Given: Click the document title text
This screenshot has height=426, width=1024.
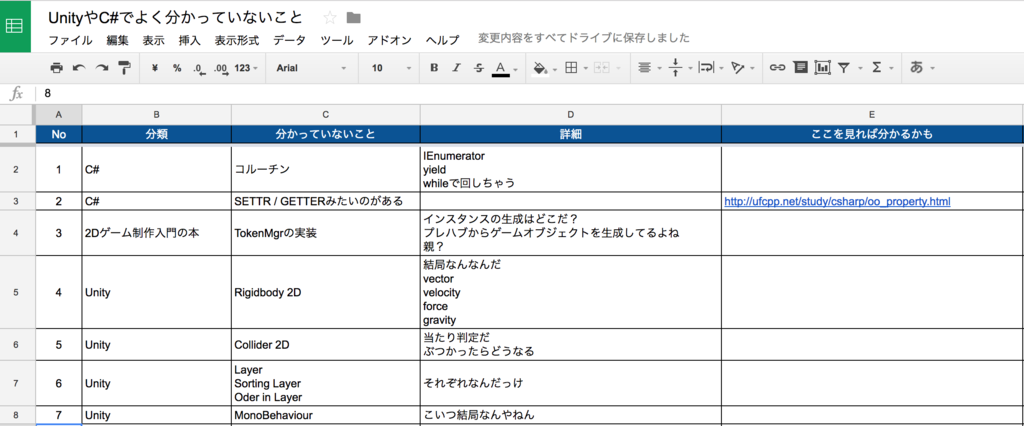Looking at the screenshot, I should click(176, 17).
